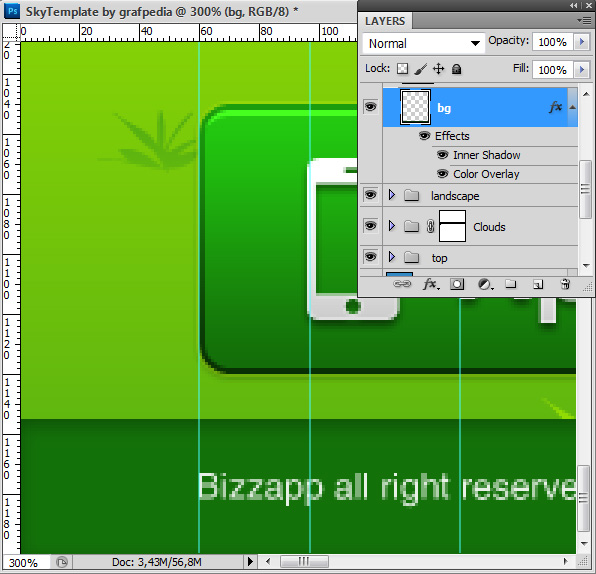Create new fill or adjustment layer
The height and width of the screenshot is (574, 596).
tap(485, 284)
